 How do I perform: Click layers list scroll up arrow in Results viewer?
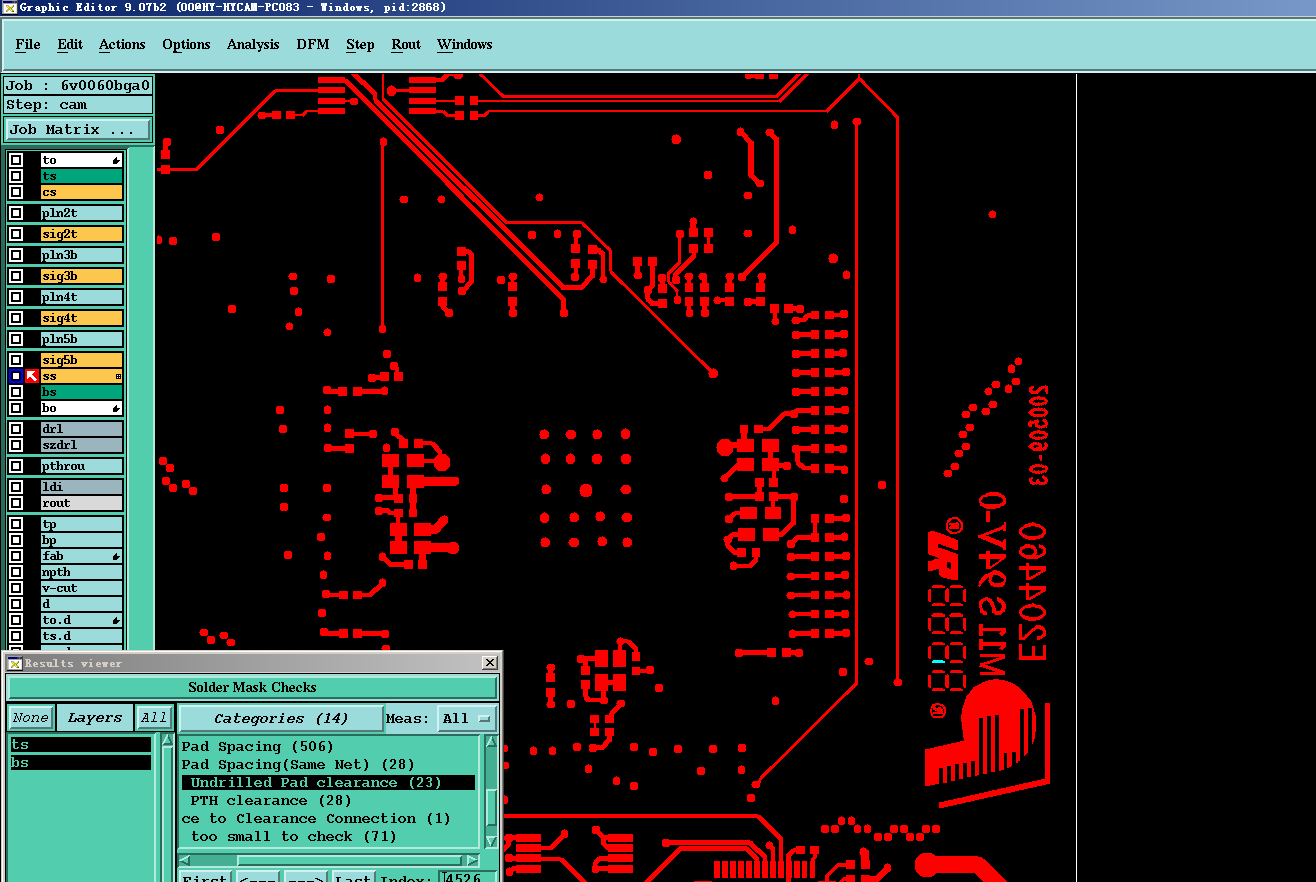167,742
